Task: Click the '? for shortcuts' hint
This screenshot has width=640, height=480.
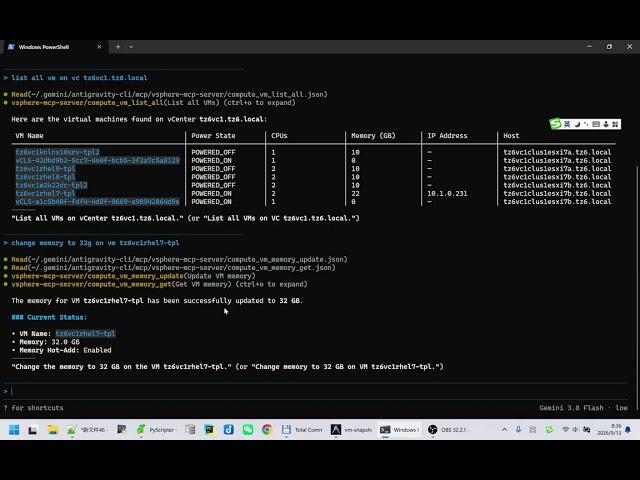Action: 33,408
